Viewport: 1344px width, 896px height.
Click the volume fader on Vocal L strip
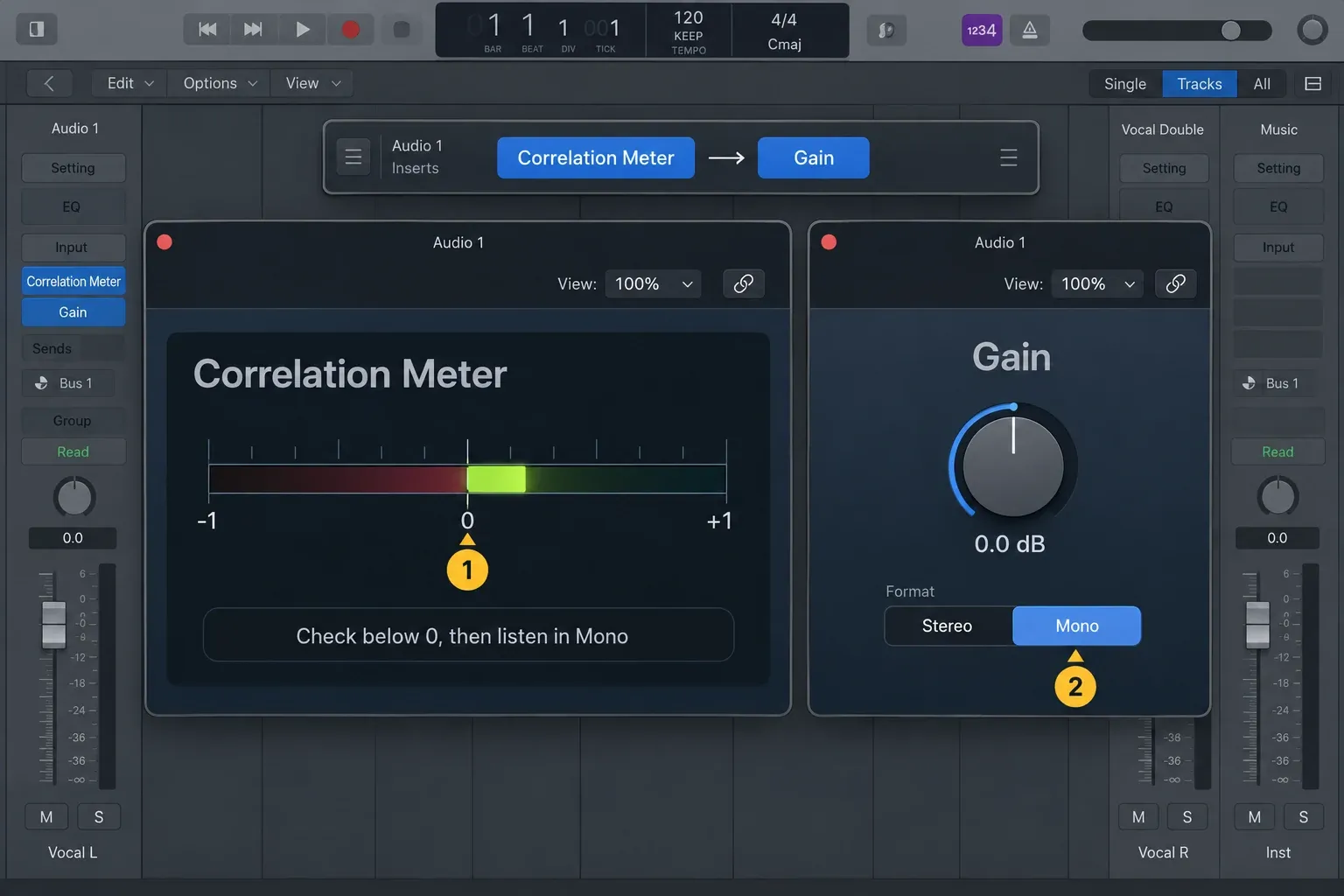53,624
